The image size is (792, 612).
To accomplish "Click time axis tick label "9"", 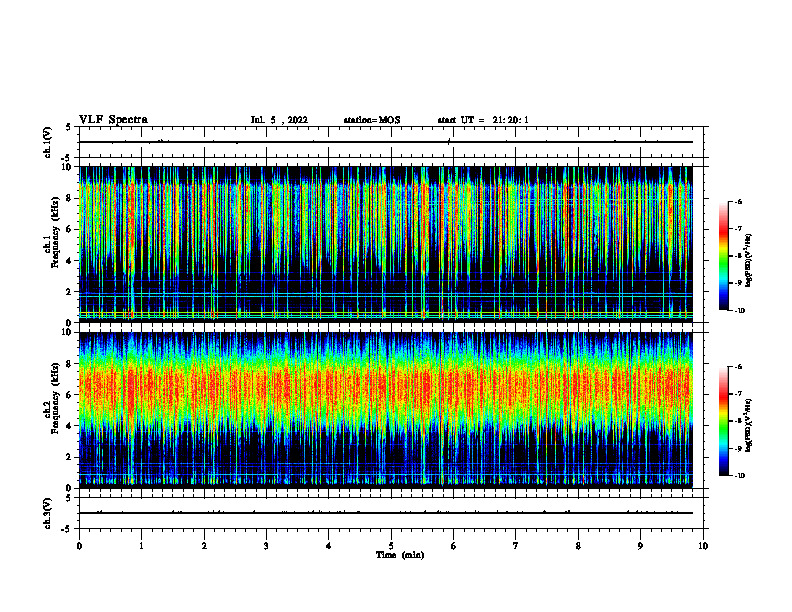I will (640, 546).
